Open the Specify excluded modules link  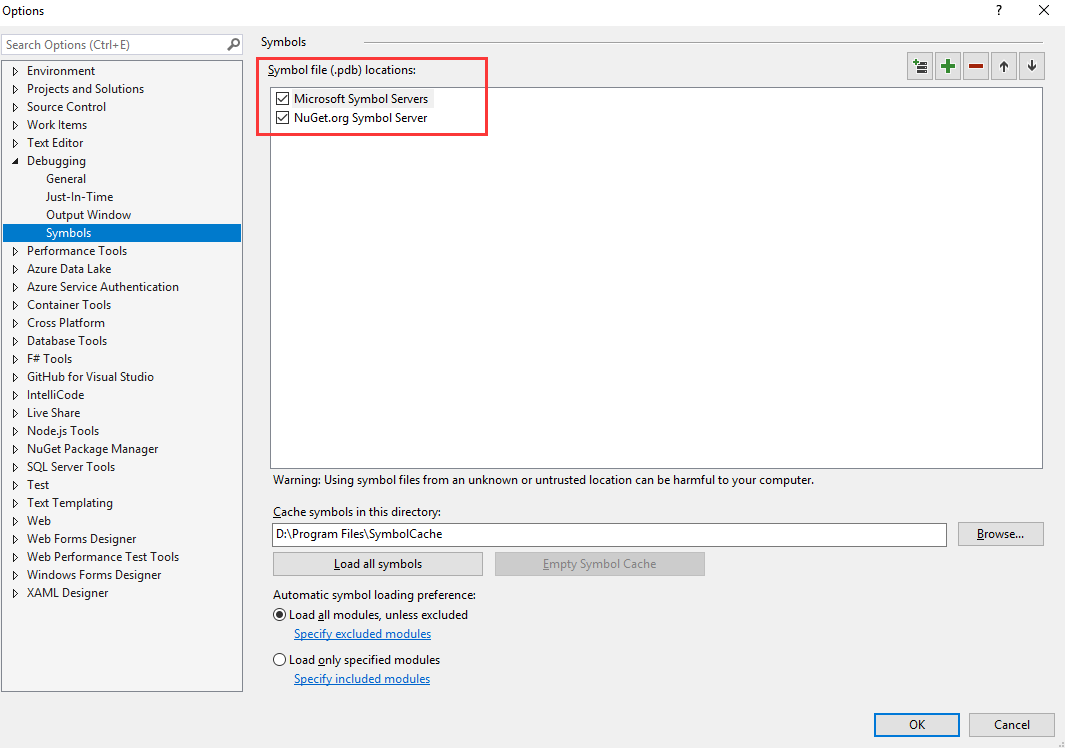[362, 634]
